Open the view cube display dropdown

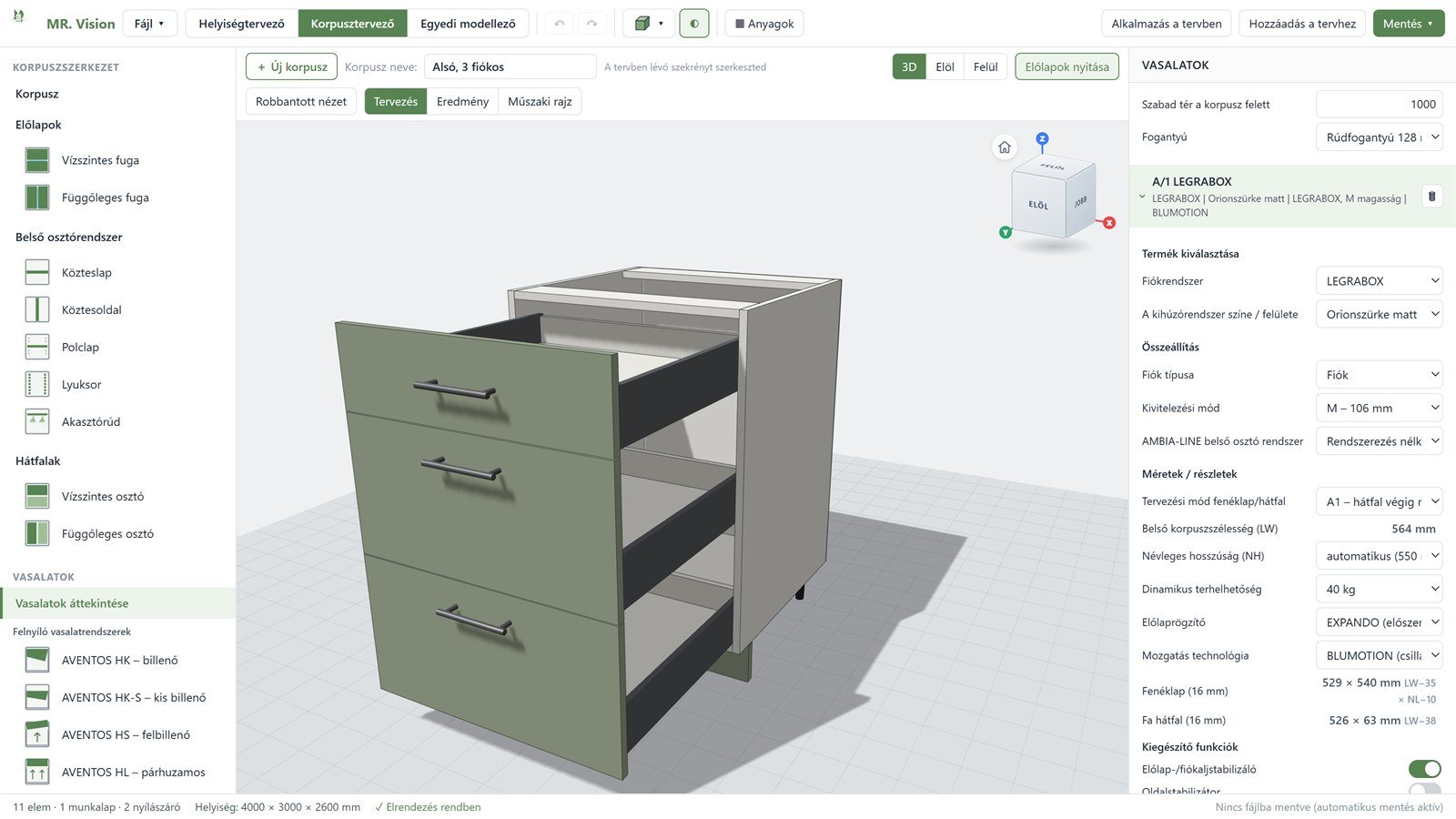pyautogui.click(x=649, y=24)
